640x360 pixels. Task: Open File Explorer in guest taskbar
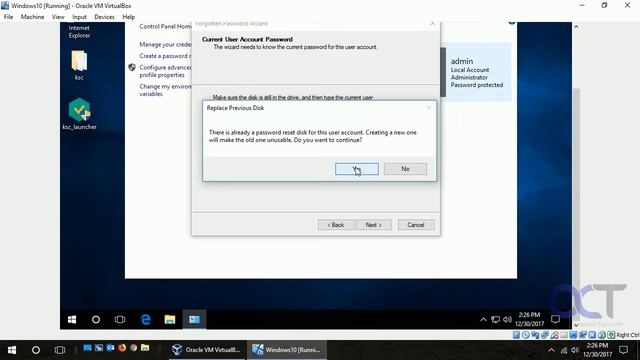coord(170,319)
